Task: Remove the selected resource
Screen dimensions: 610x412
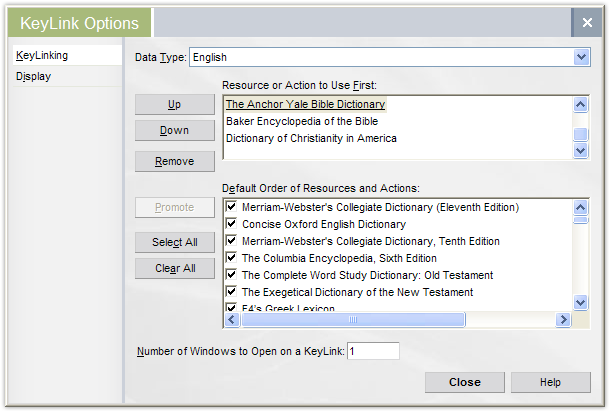Action: tap(175, 161)
